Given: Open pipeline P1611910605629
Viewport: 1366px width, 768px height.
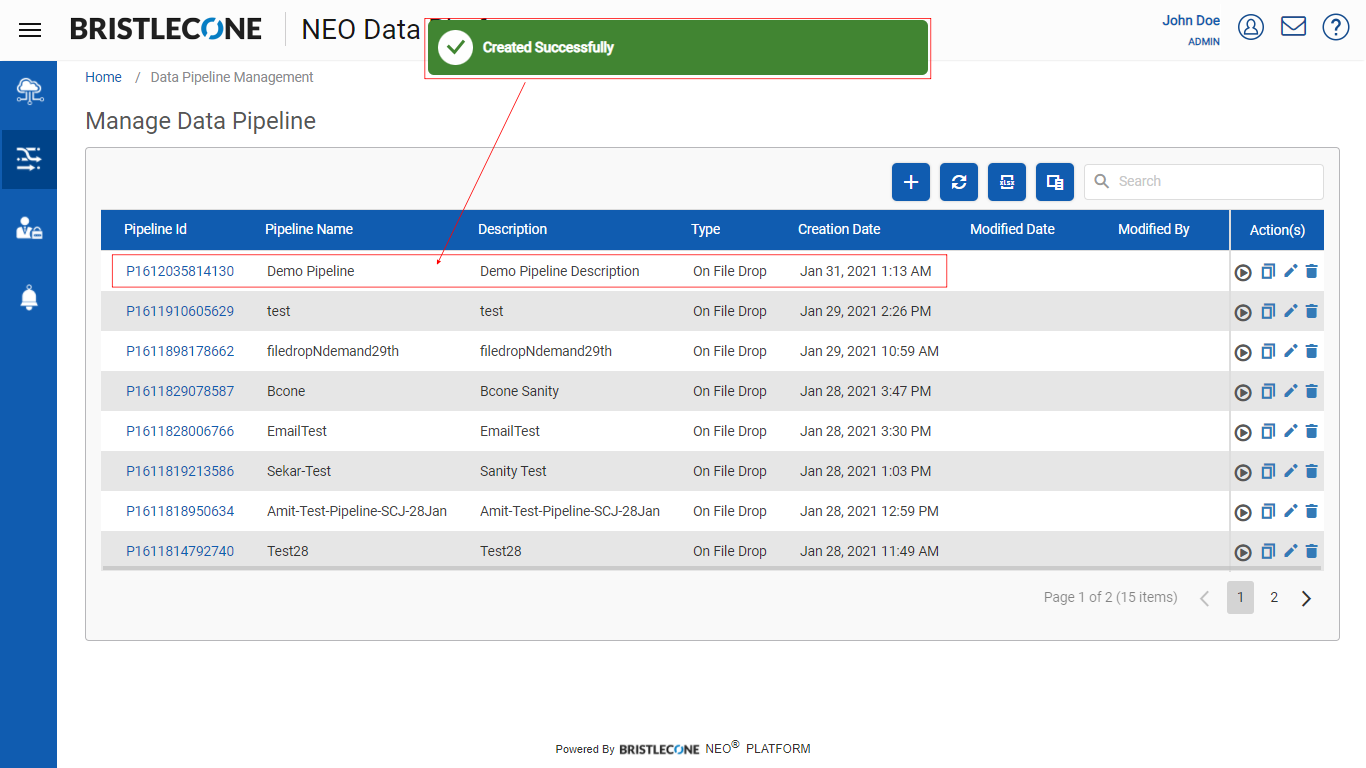Looking at the screenshot, I should [180, 311].
